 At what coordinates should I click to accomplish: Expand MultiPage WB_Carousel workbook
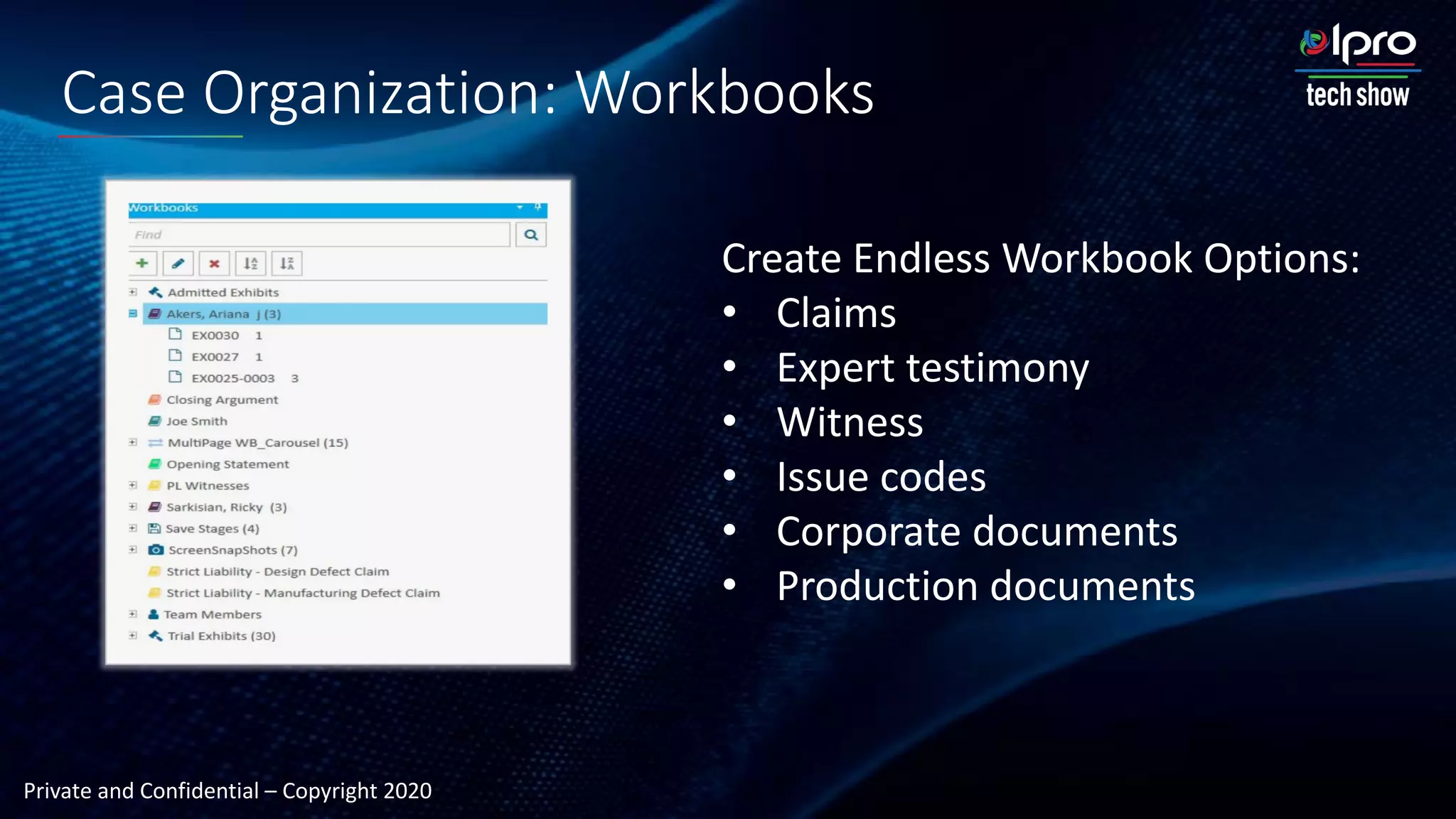[133, 442]
